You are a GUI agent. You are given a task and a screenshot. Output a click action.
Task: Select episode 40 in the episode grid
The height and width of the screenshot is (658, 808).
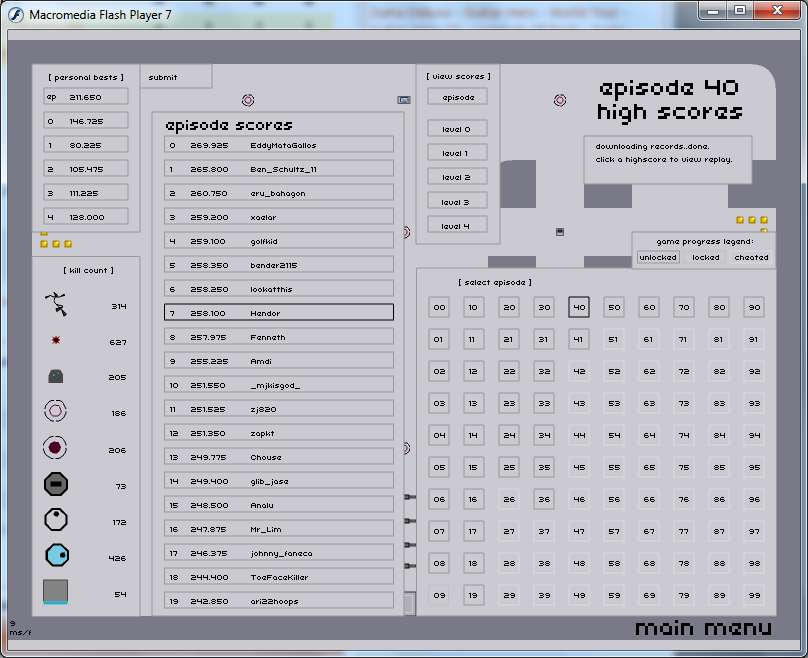pos(579,307)
